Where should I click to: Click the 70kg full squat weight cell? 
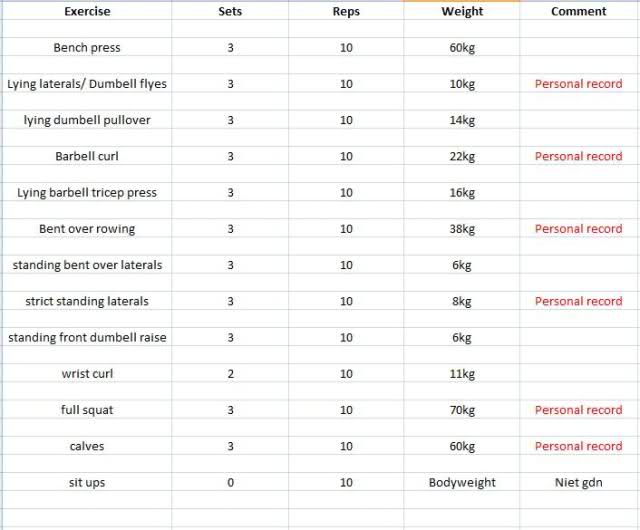point(462,410)
